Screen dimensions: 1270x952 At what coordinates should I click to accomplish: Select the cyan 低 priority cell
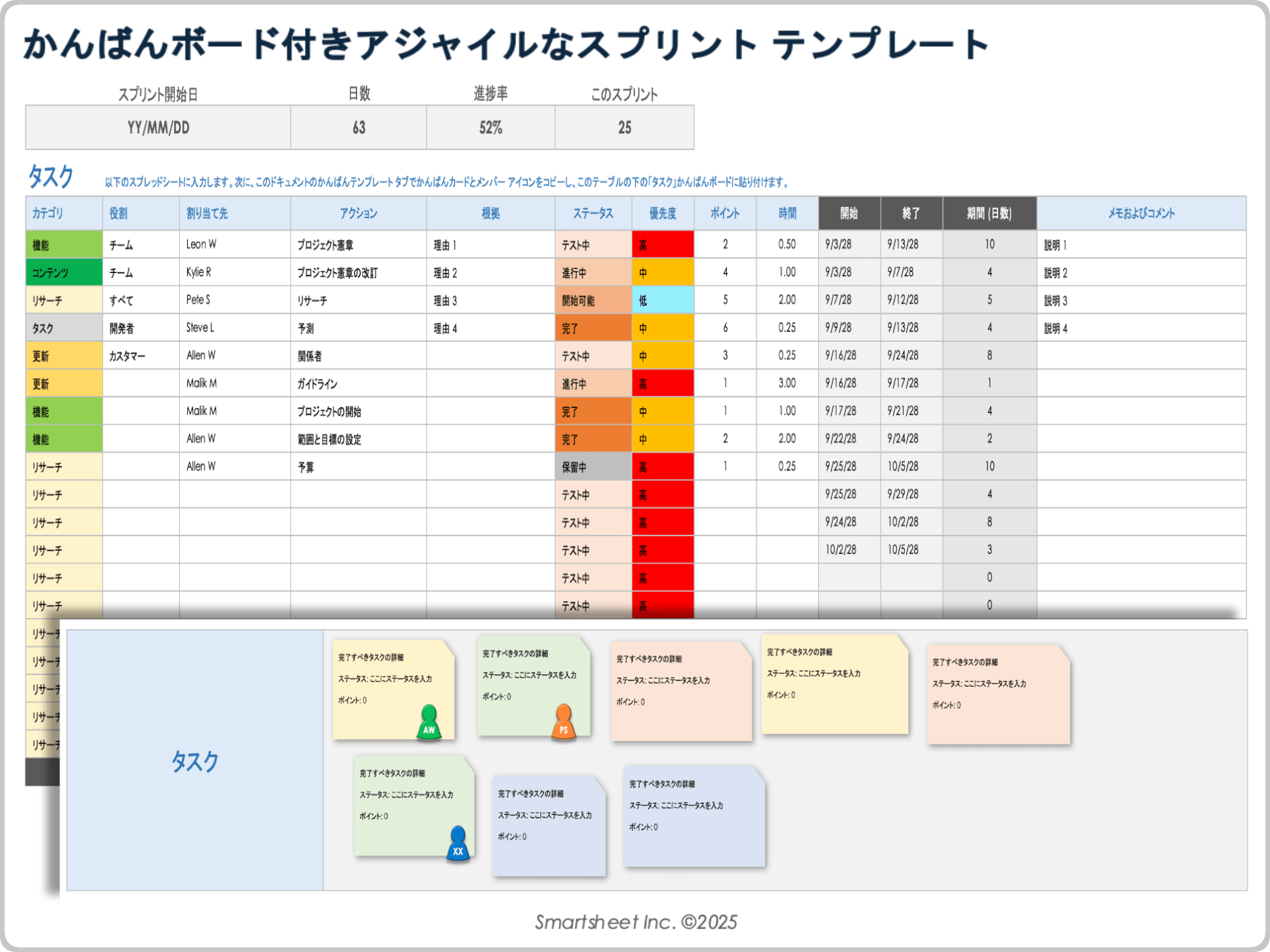pyautogui.click(x=663, y=300)
